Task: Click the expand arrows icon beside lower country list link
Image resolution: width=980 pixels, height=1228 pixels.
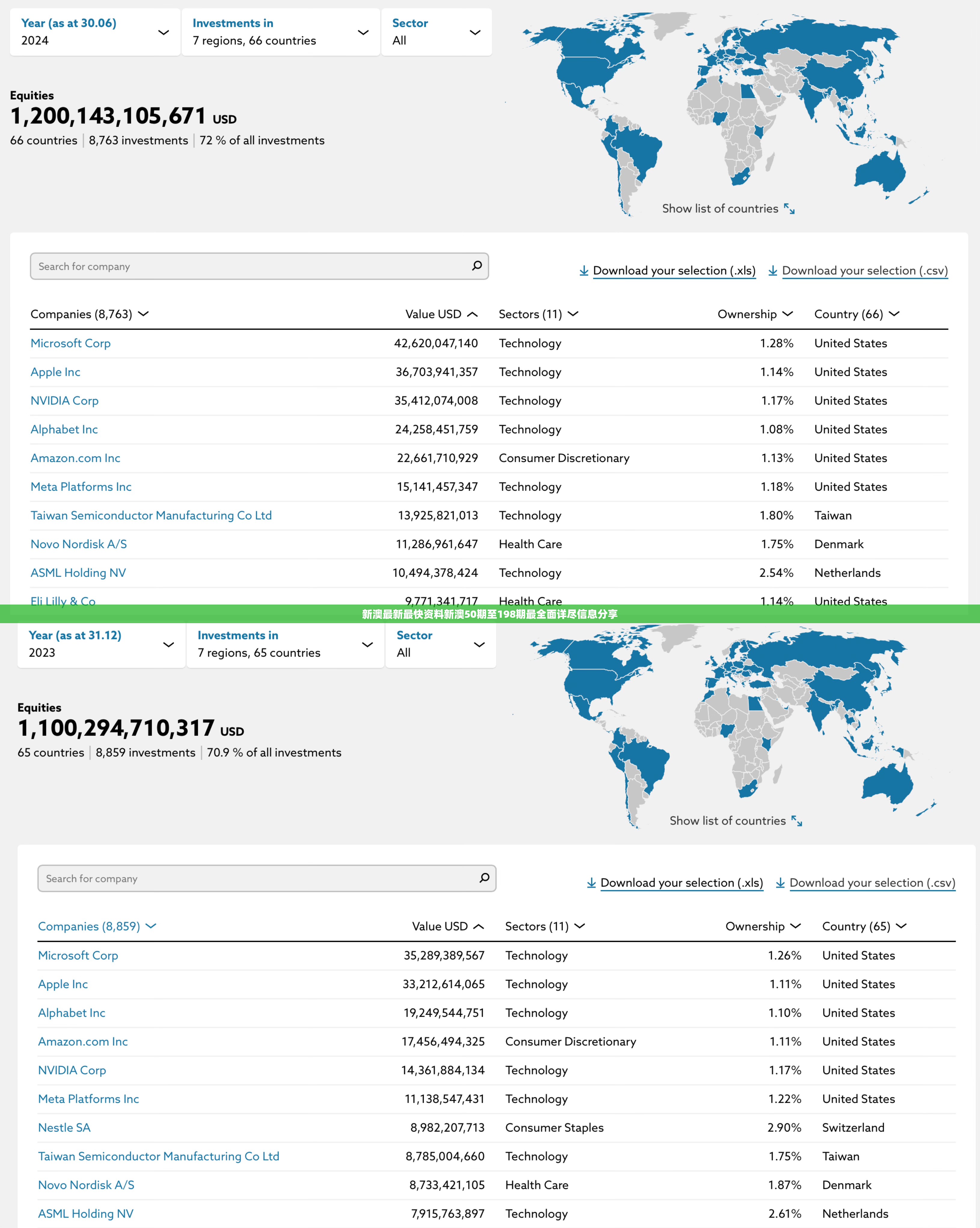Action: 797,821
